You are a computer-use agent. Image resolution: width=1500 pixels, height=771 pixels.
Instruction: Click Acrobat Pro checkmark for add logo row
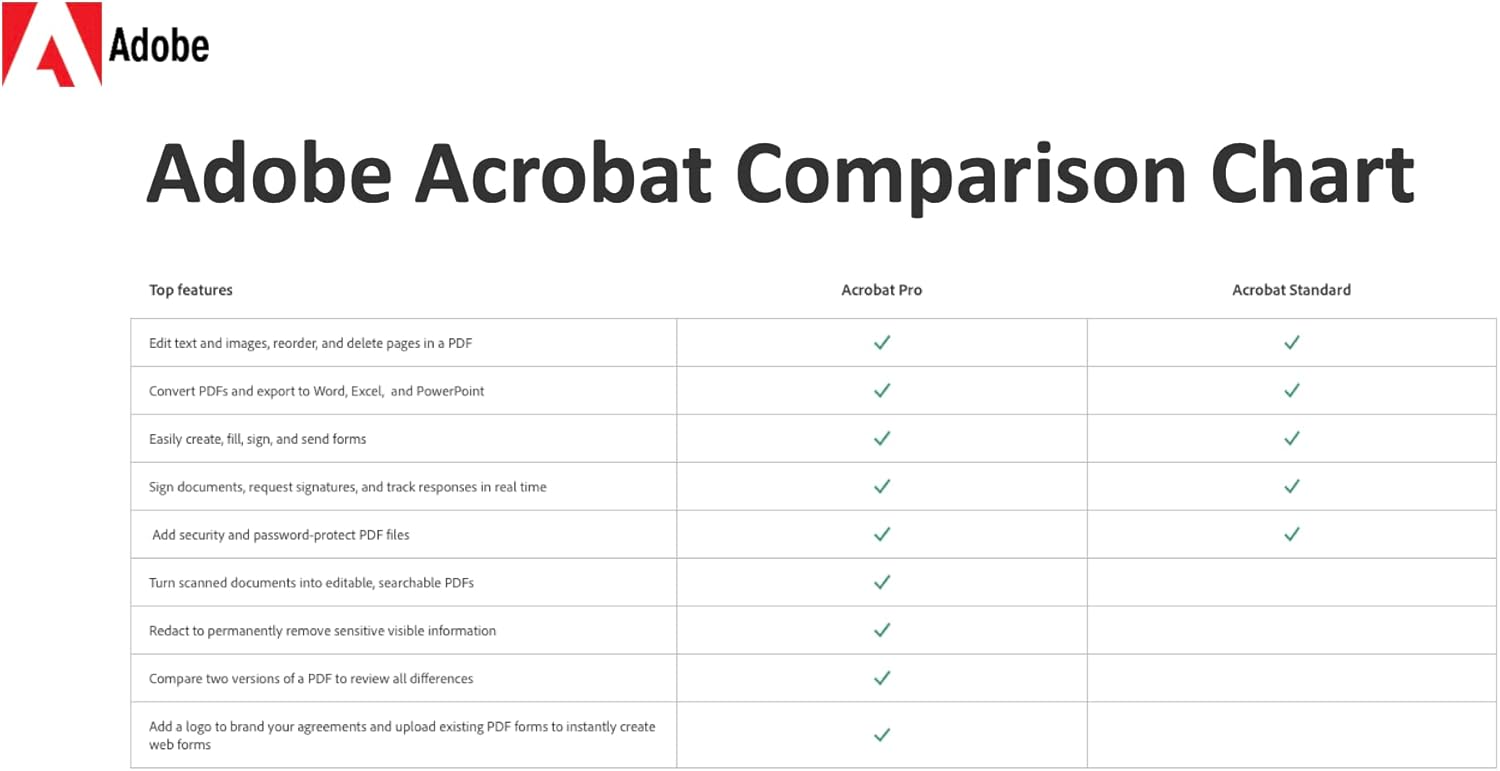click(881, 735)
